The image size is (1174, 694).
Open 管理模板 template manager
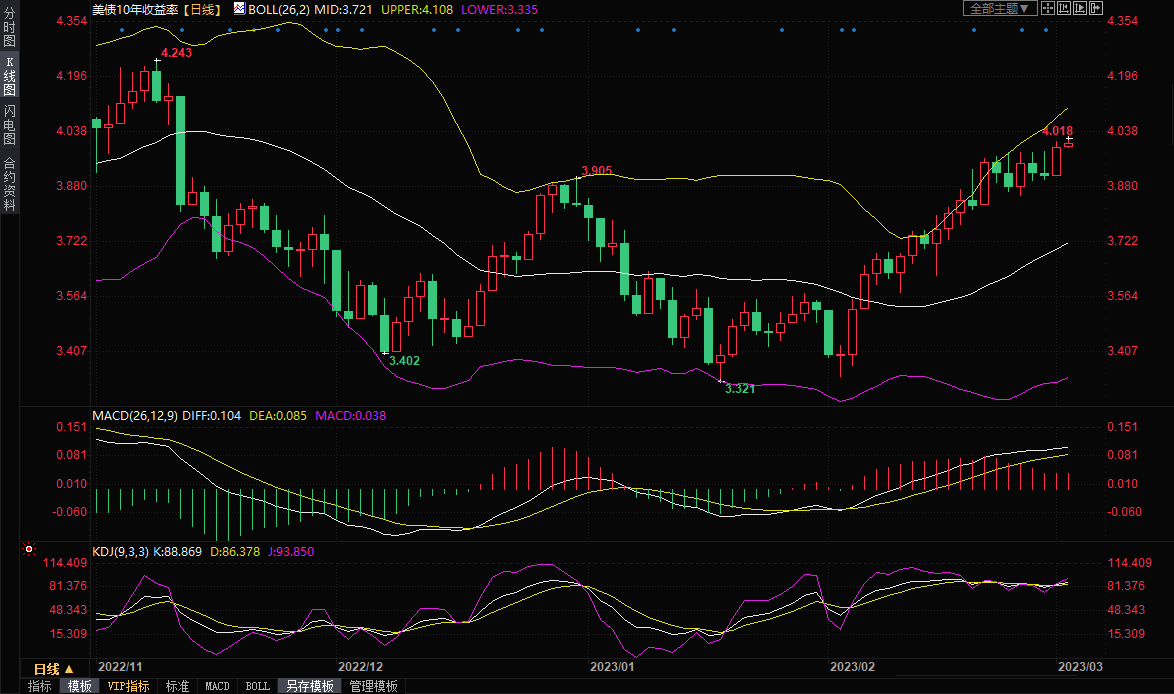(373, 686)
